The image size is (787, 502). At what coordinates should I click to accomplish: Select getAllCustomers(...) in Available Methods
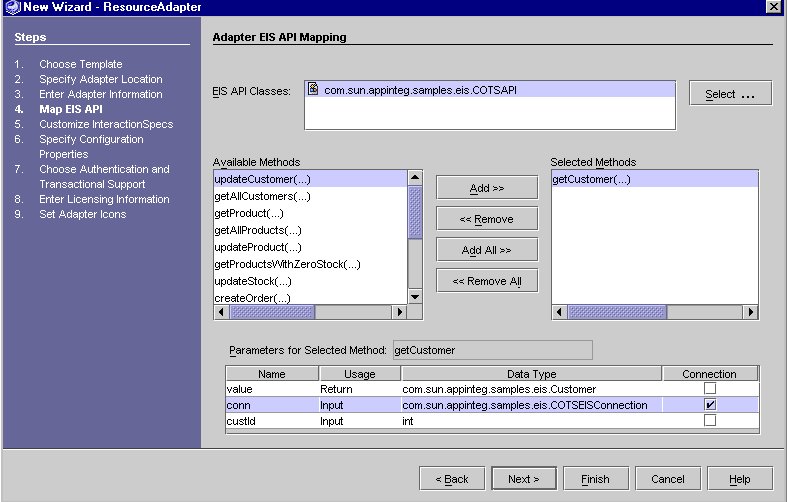click(310, 196)
